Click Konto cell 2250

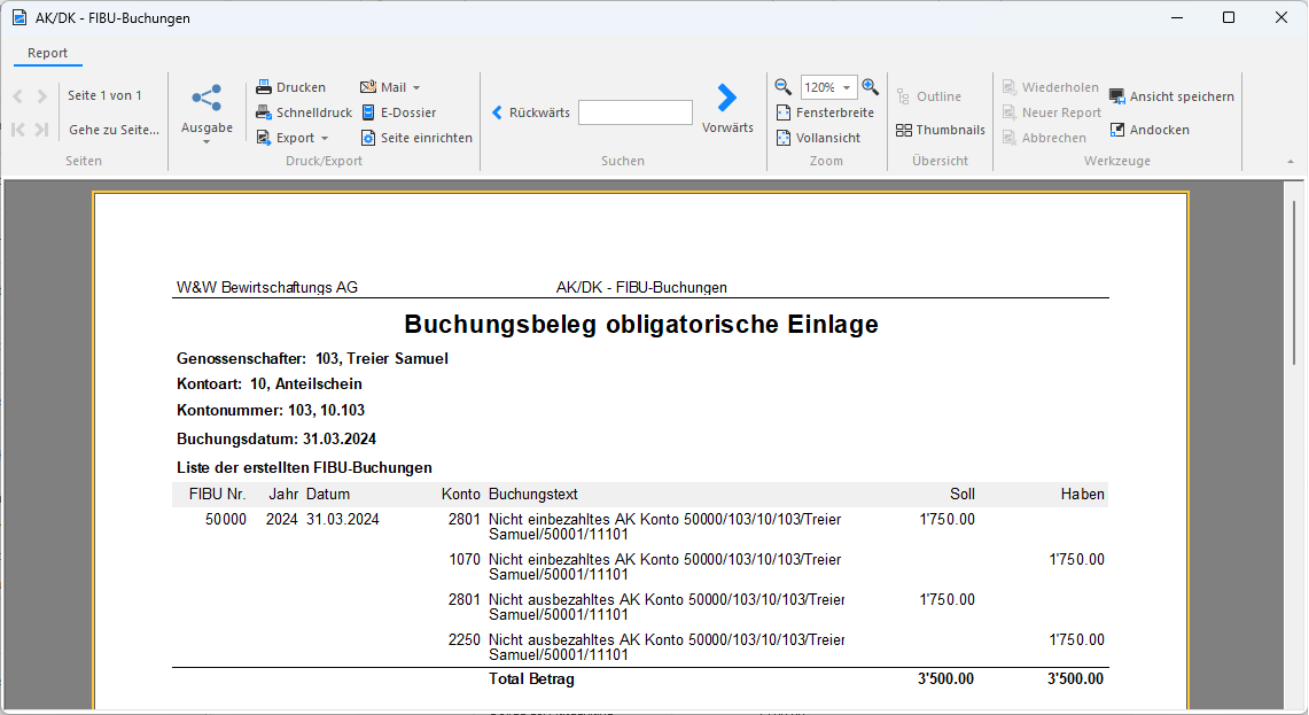(x=465, y=639)
